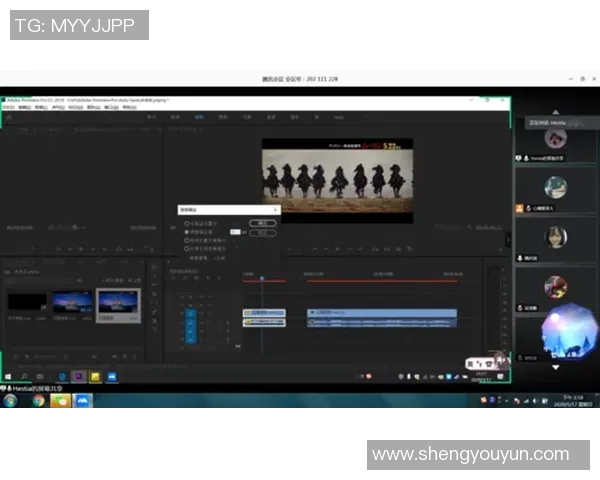The image size is (600, 480).
Task: Open the Clip menu in Premiere Pro
Action: (x=41, y=107)
